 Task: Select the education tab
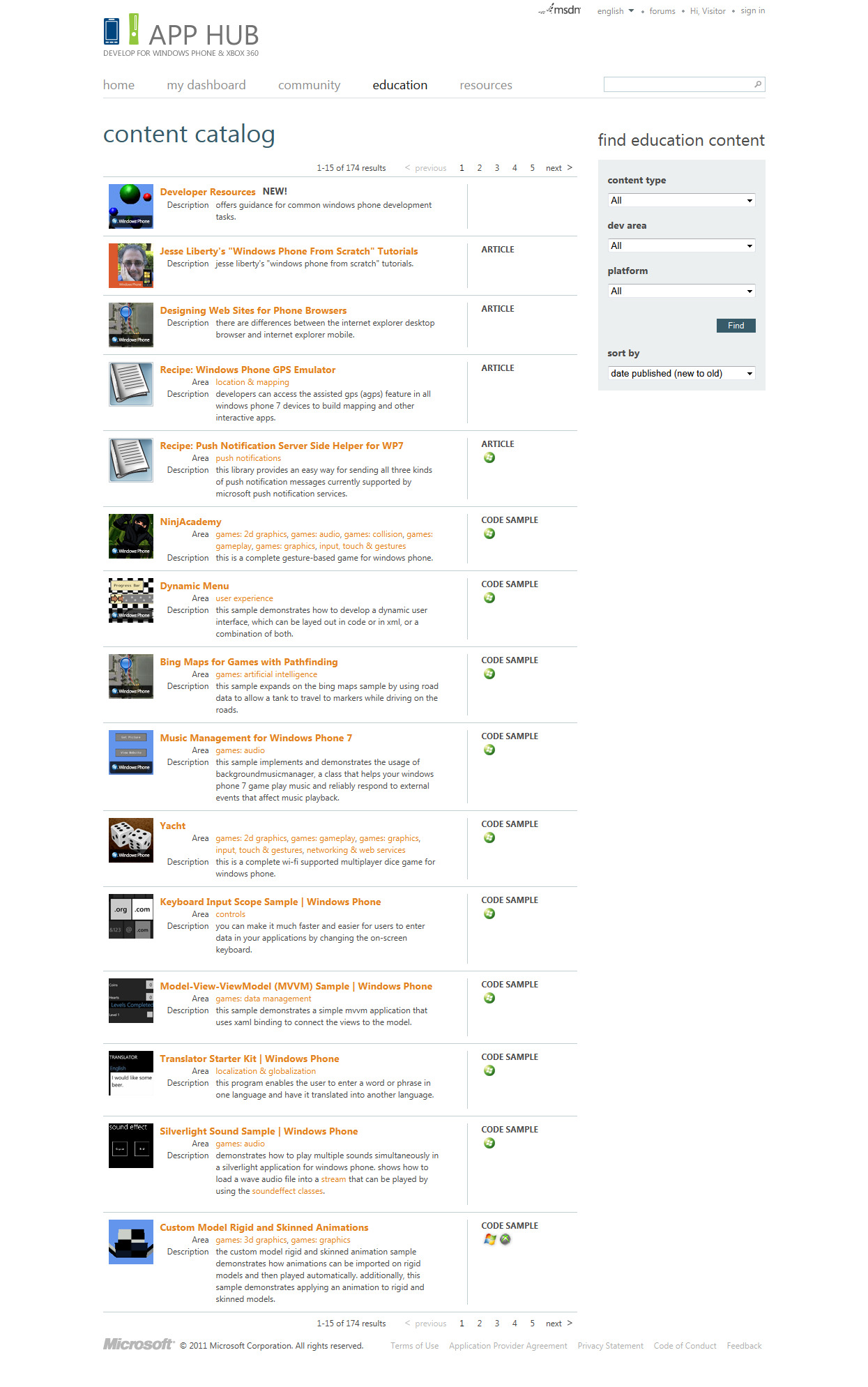tap(400, 85)
